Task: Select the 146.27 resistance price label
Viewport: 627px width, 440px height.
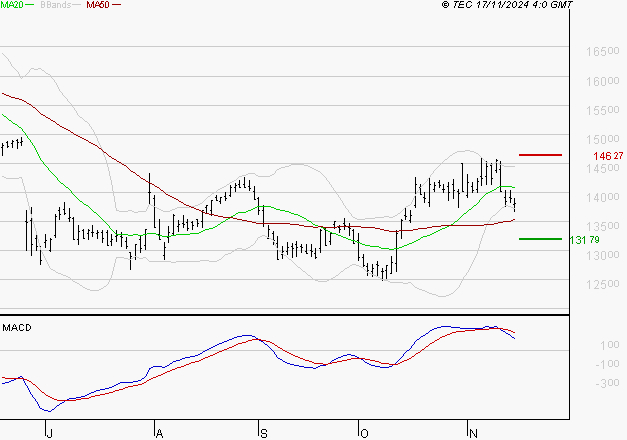Action: 608,156
